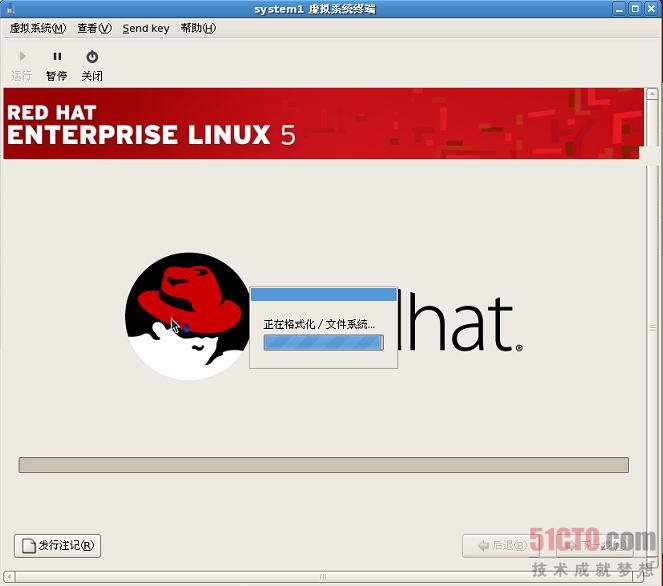
Task: Open the 帮助(H) menu
Action: click(x=198, y=28)
